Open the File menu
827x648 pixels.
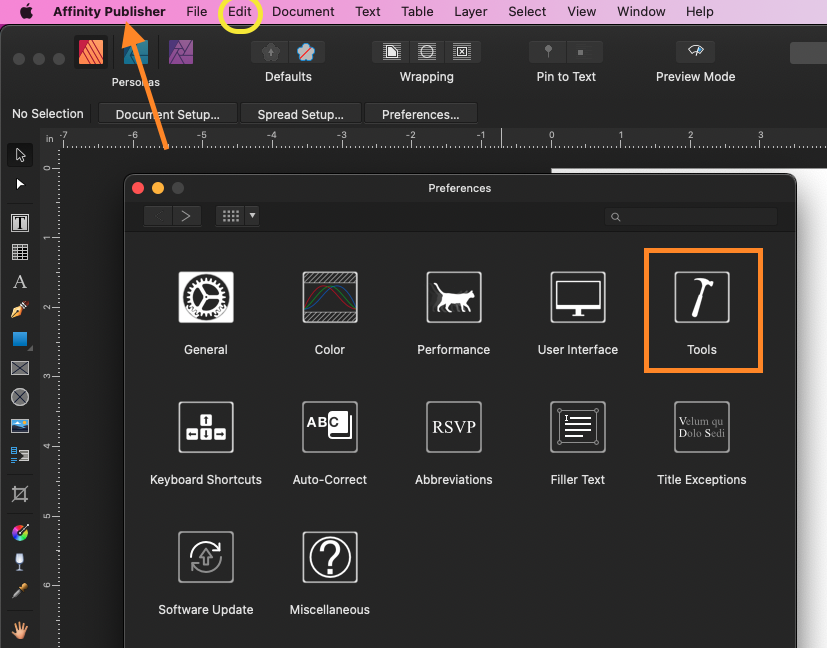point(197,12)
